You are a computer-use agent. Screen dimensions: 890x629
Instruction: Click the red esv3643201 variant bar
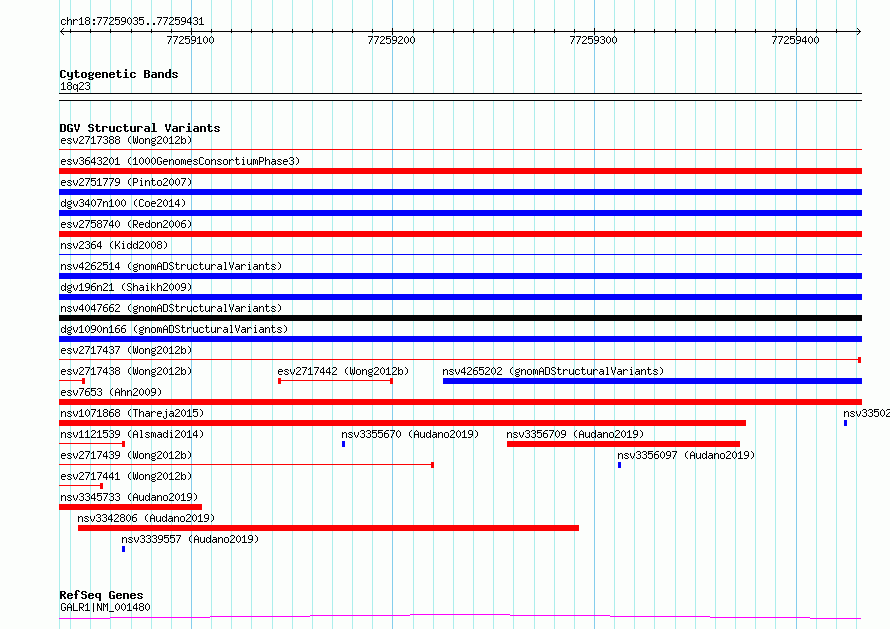tap(460, 171)
